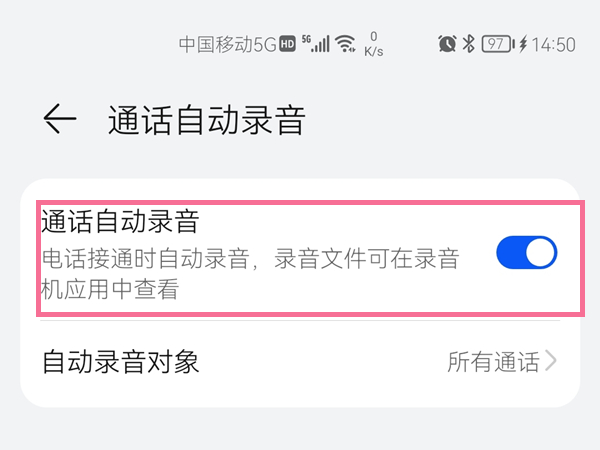
Task: Tap the battery level 97 icon
Action: pos(496,44)
